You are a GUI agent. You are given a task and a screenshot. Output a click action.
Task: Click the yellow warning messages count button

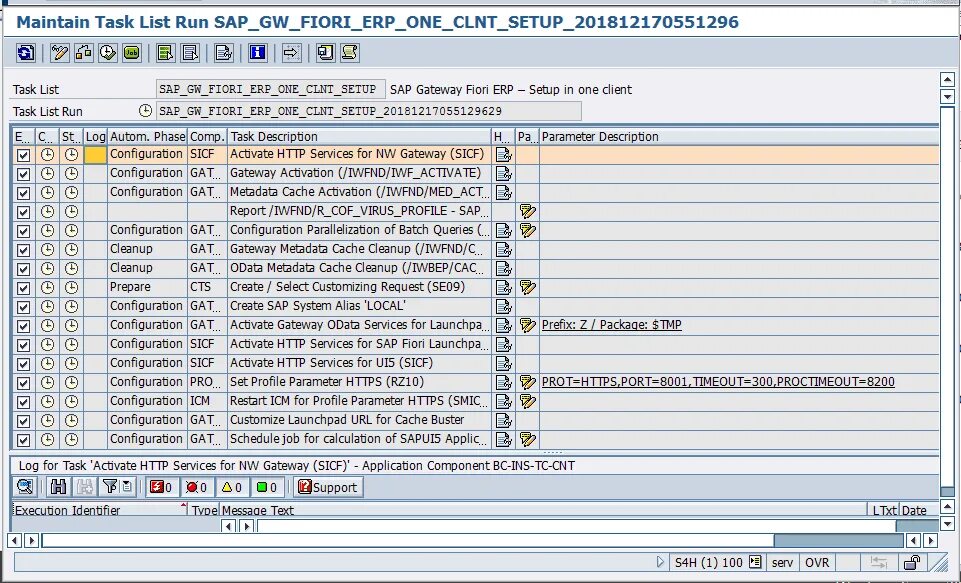coord(232,487)
